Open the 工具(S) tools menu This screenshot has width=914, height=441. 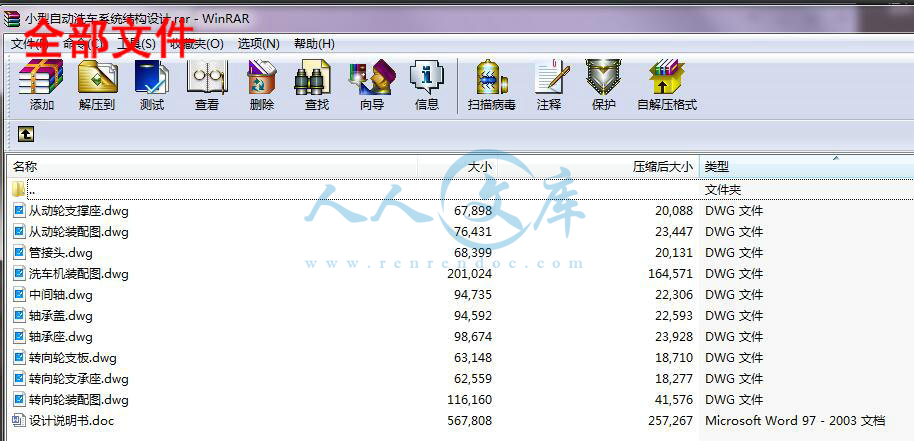tap(136, 44)
